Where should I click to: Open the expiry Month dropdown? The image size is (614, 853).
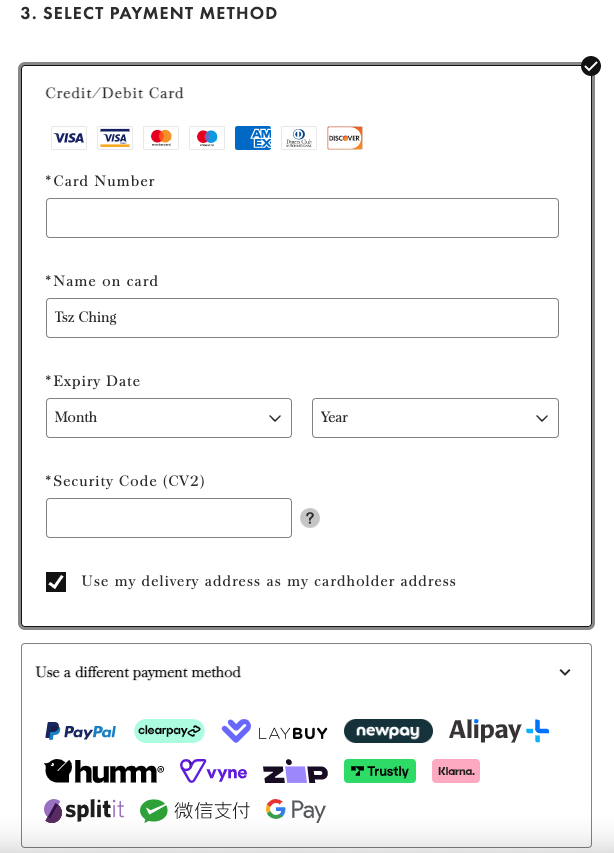169,418
